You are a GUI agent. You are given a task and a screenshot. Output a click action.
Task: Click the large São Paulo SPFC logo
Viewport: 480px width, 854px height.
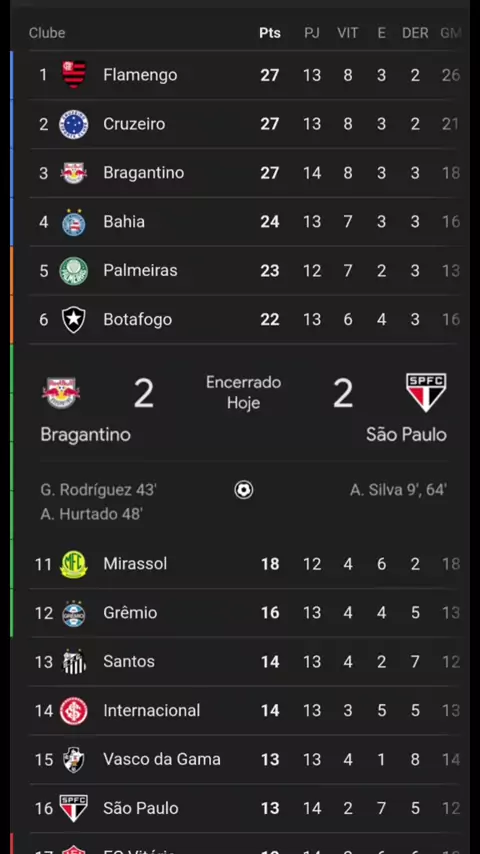pyautogui.click(x=426, y=392)
